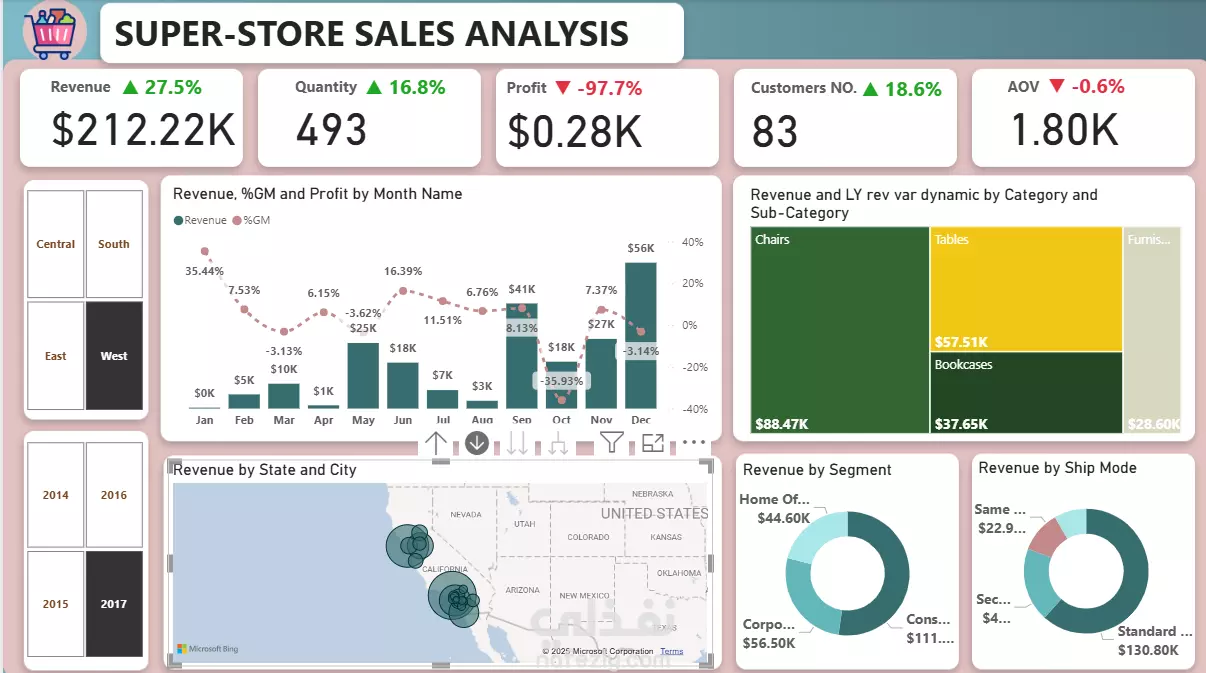Choose the 2014 year slicer tile
Viewport: 1206px width, 673px height.
56,495
